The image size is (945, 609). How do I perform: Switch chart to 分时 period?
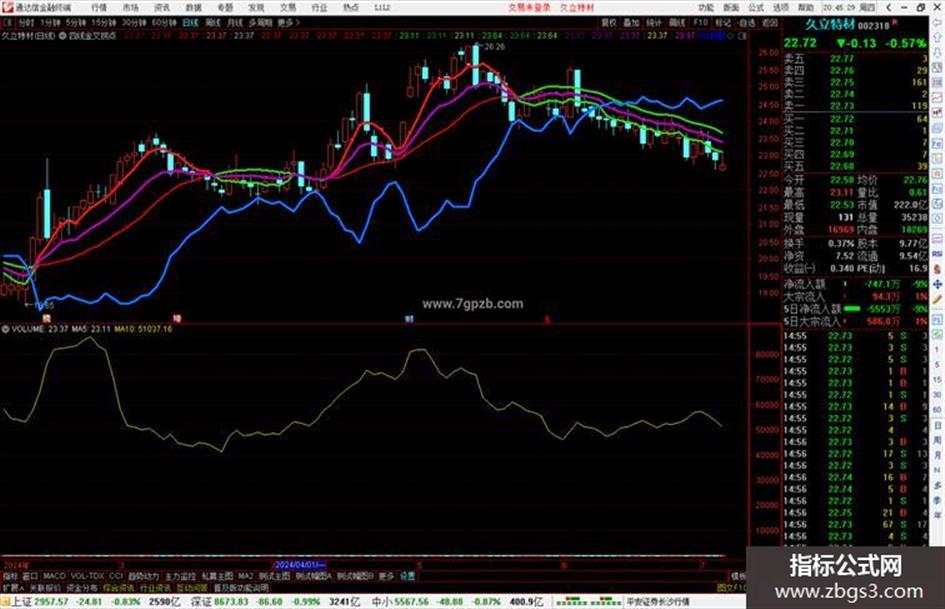coord(26,22)
